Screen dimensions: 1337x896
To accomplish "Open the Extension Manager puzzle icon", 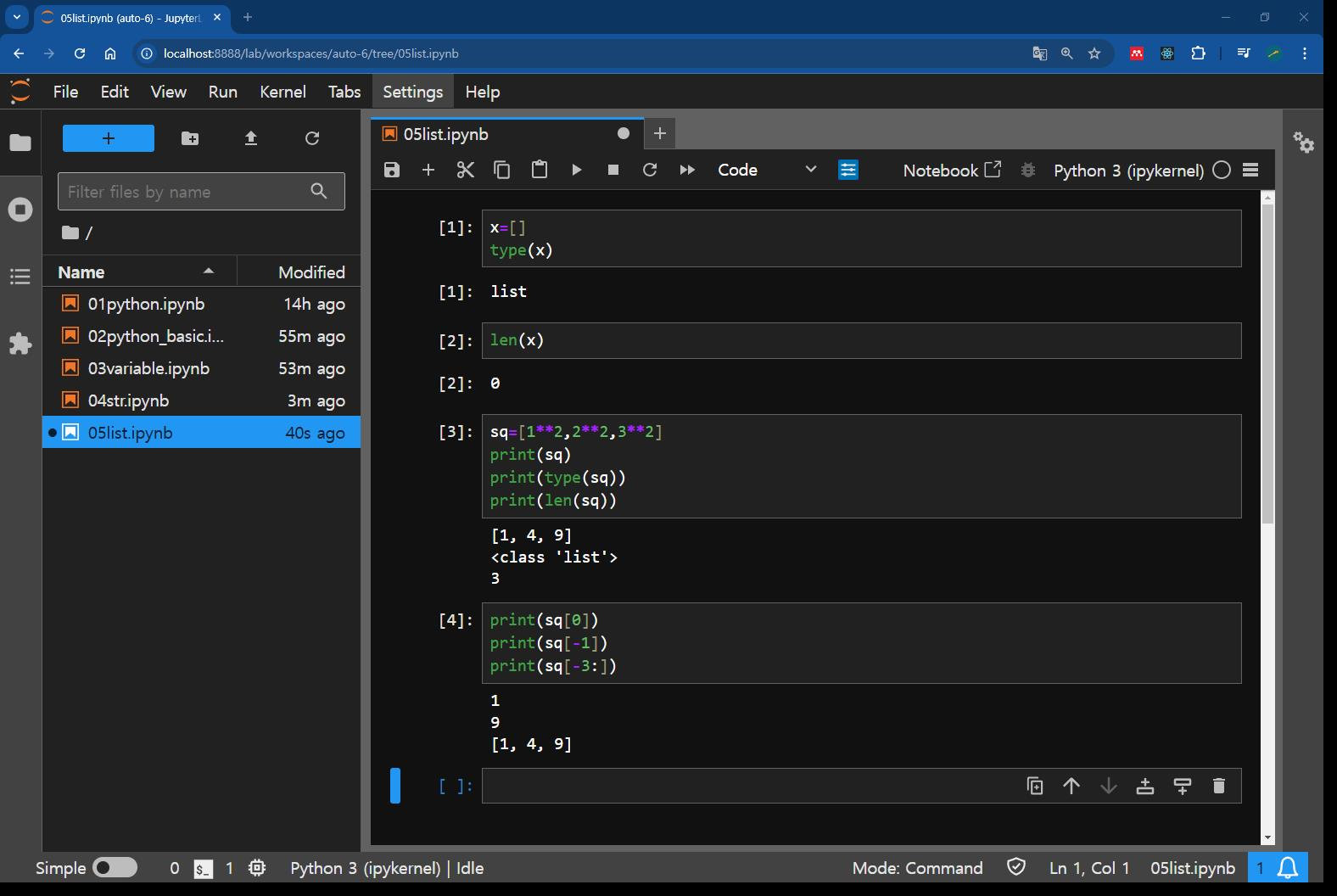I will coord(20,344).
